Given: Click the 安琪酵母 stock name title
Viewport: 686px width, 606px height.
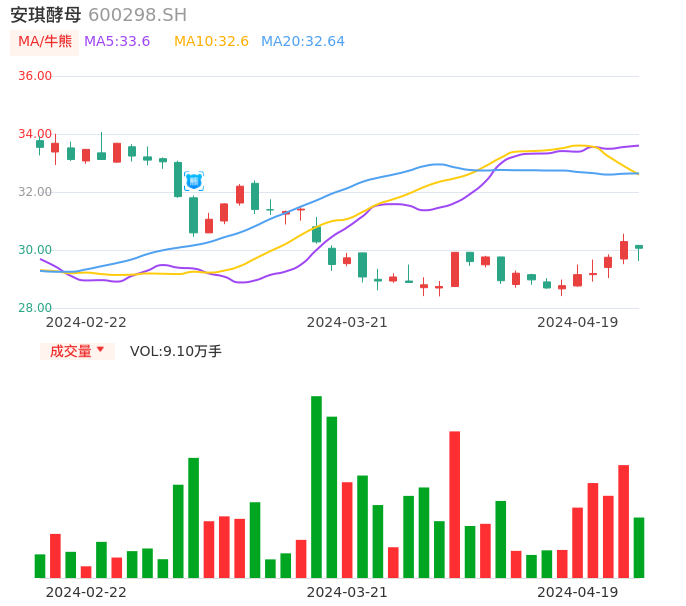Looking at the screenshot, I should pyautogui.click(x=46, y=15).
